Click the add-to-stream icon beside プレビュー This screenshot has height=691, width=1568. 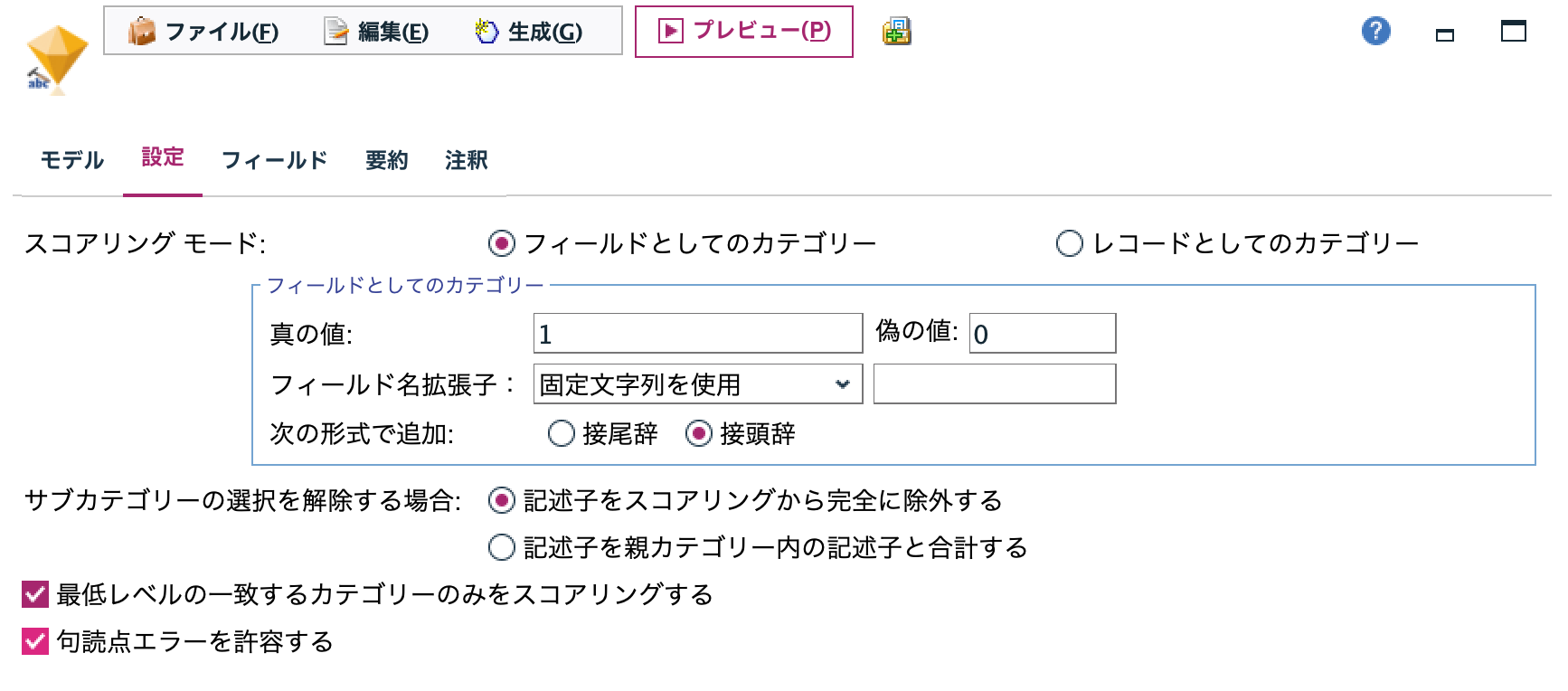point(893,33)
